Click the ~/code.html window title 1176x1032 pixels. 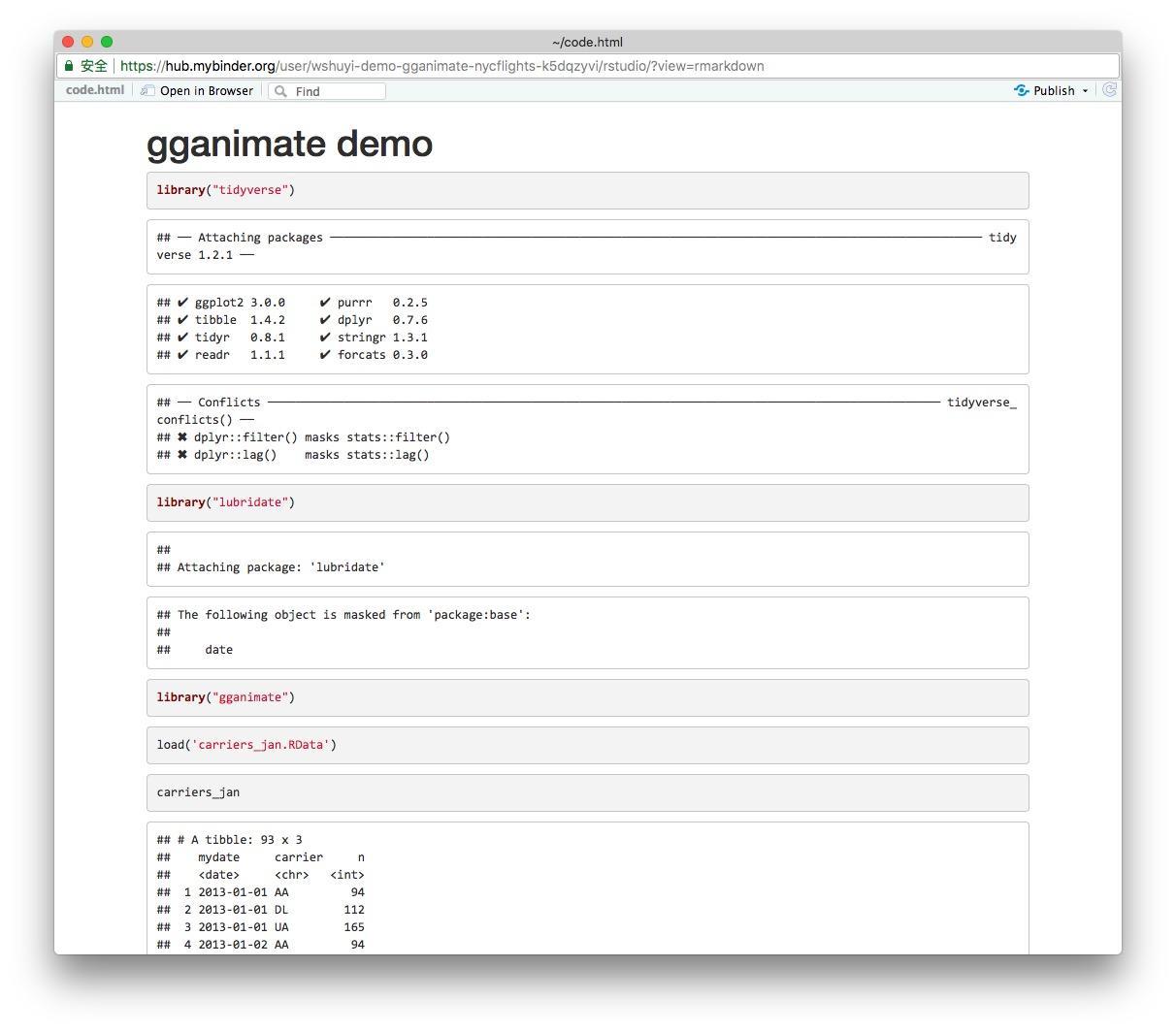pos(587,42)
